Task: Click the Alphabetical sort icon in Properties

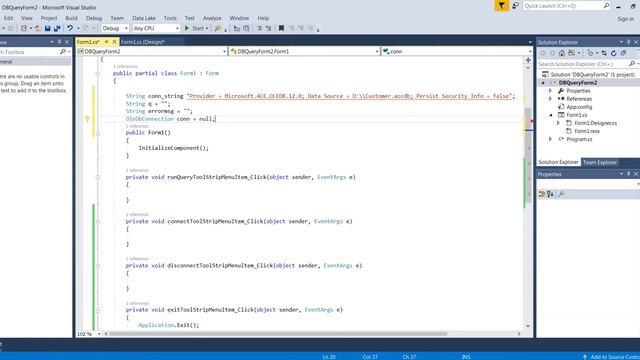Action: (550, 194)
